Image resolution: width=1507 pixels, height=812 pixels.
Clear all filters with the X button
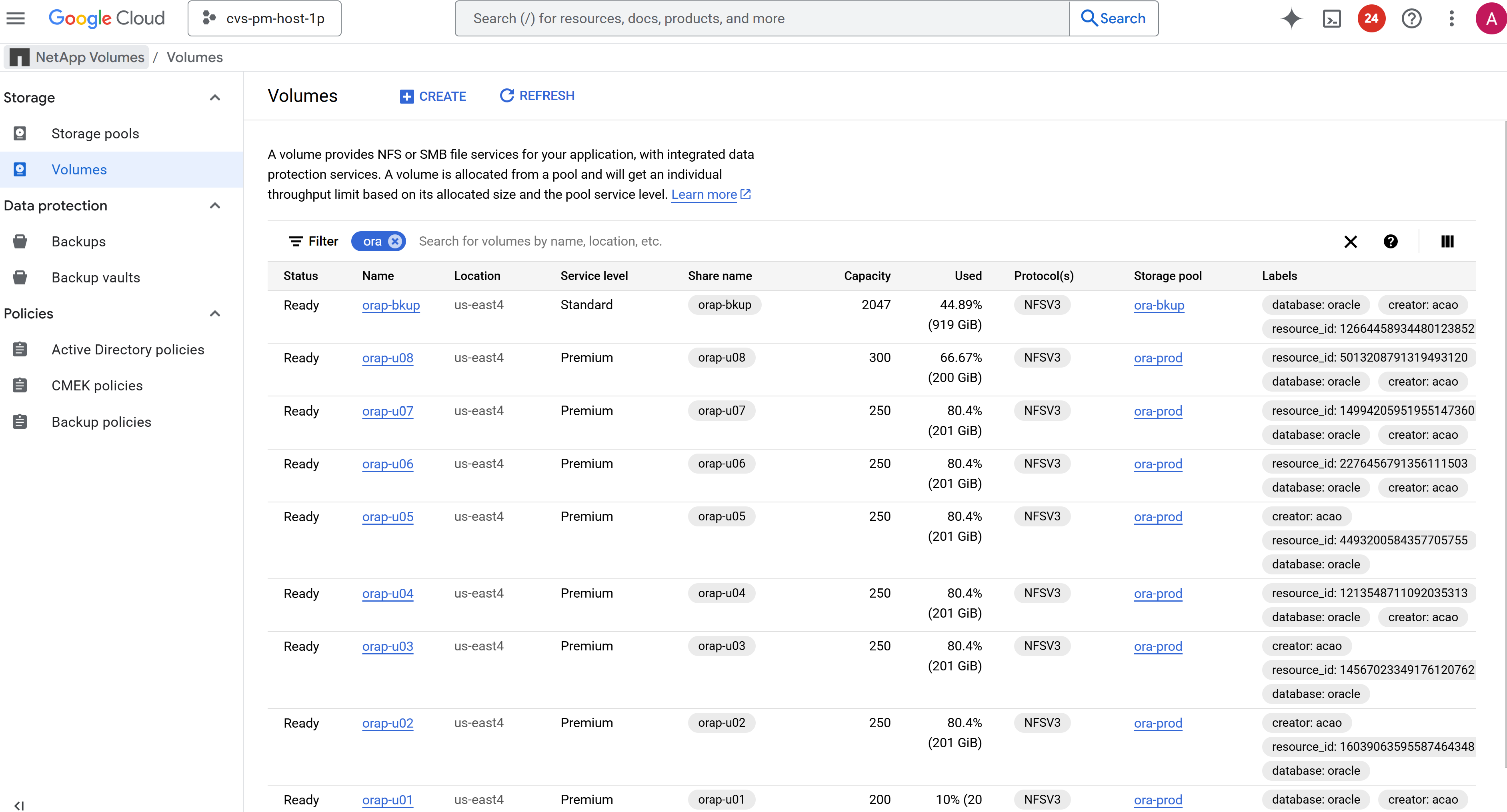tap(1350, 242)
